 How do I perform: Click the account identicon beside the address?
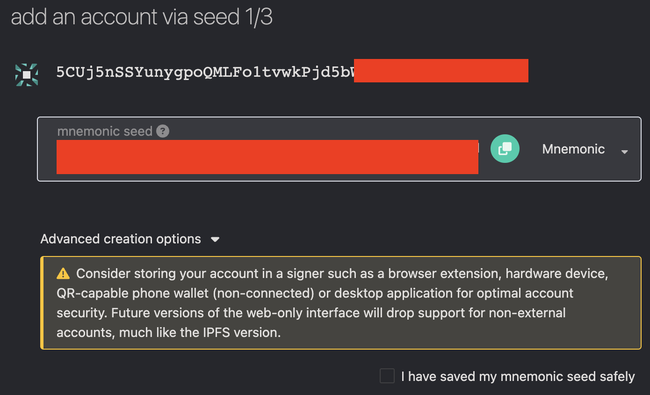pyautogui.click(x=27, y=75)
